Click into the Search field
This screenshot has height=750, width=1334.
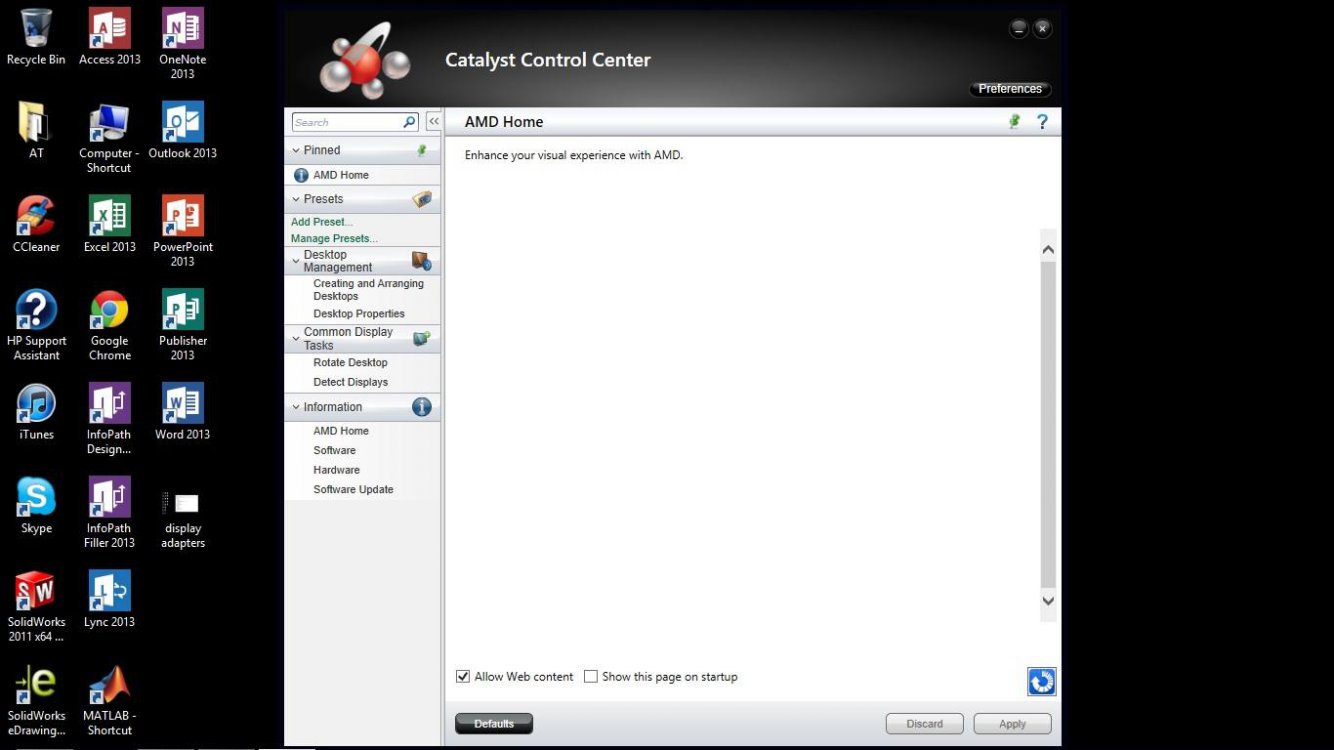click(x=346, y=122)
